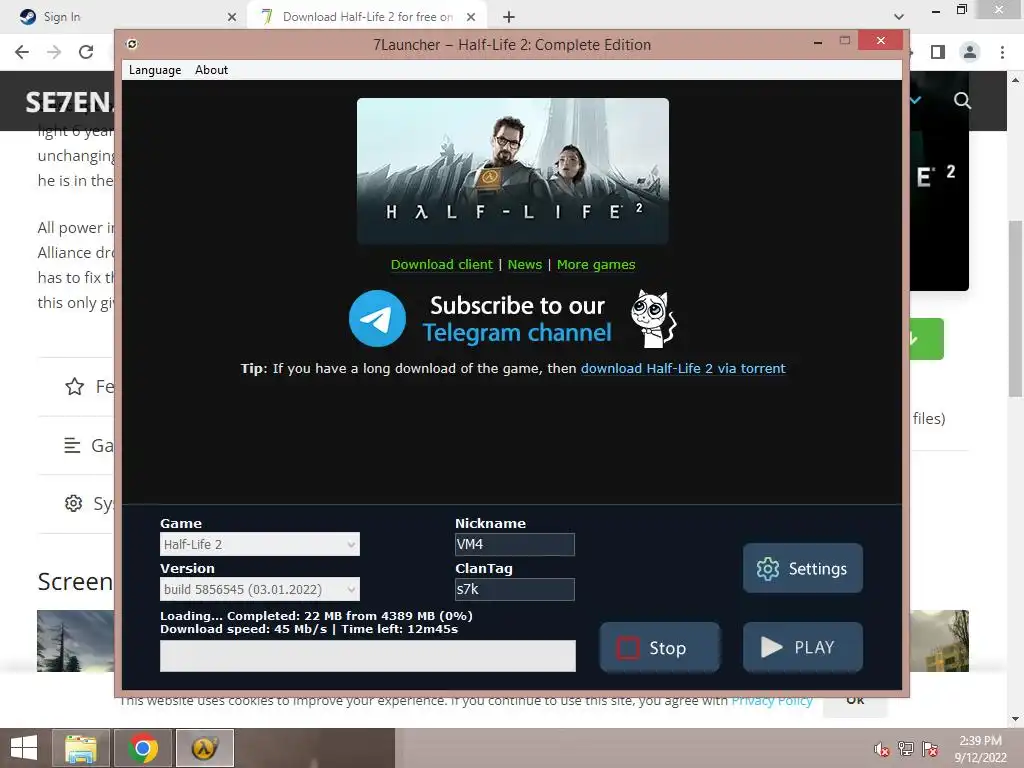Toggle the Chrome side panel icon

pos(938,52)
